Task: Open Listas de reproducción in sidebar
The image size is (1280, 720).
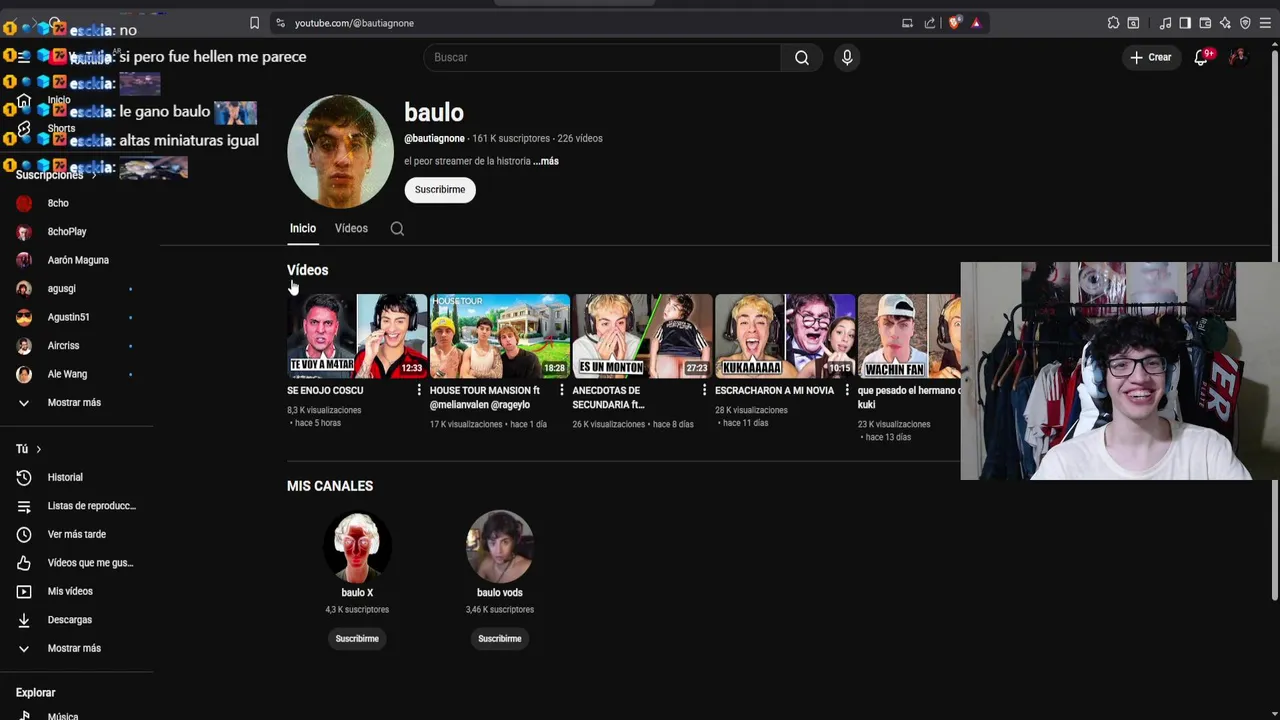Action: [x=76, y=506]
